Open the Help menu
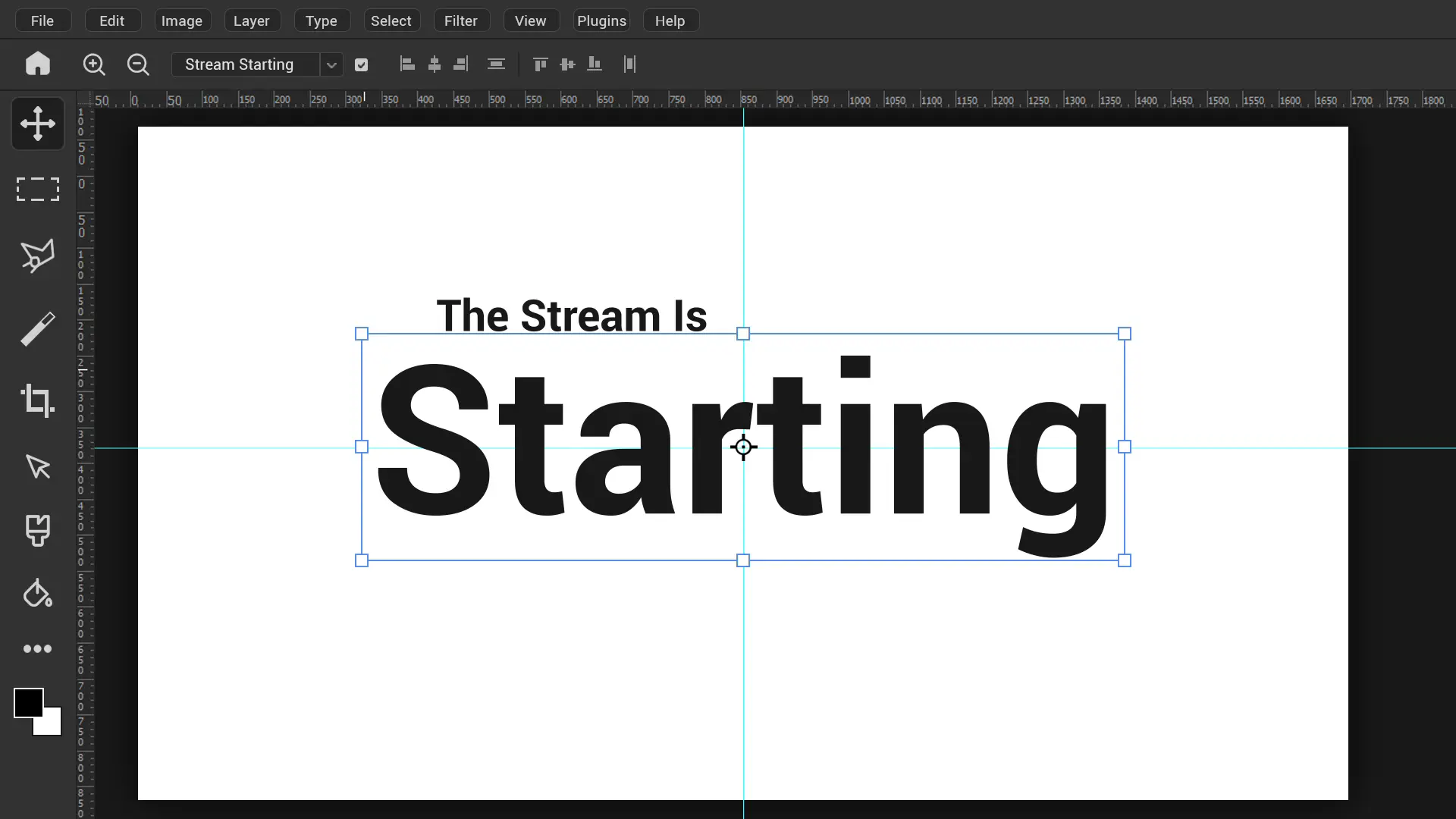1456x819 pixels. (670, 20)
